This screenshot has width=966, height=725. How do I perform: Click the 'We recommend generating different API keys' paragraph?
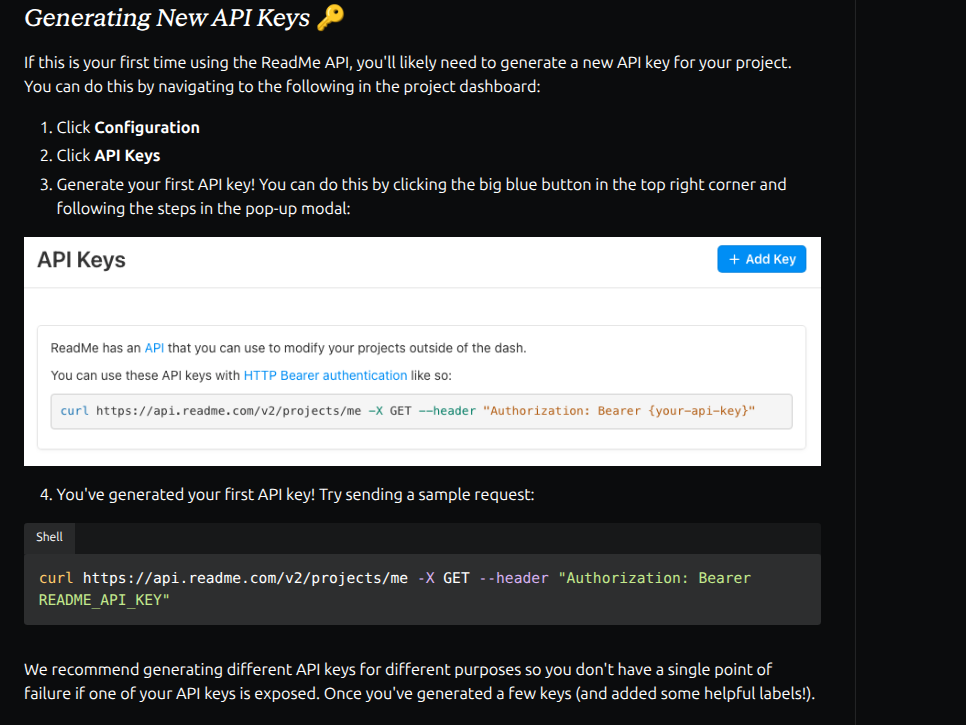click(x=419, y=681)
